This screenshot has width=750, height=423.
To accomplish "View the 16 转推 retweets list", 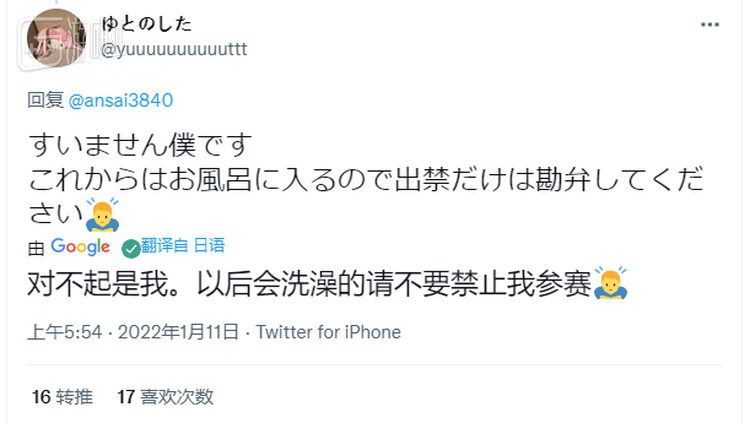I will click(62, 397).
